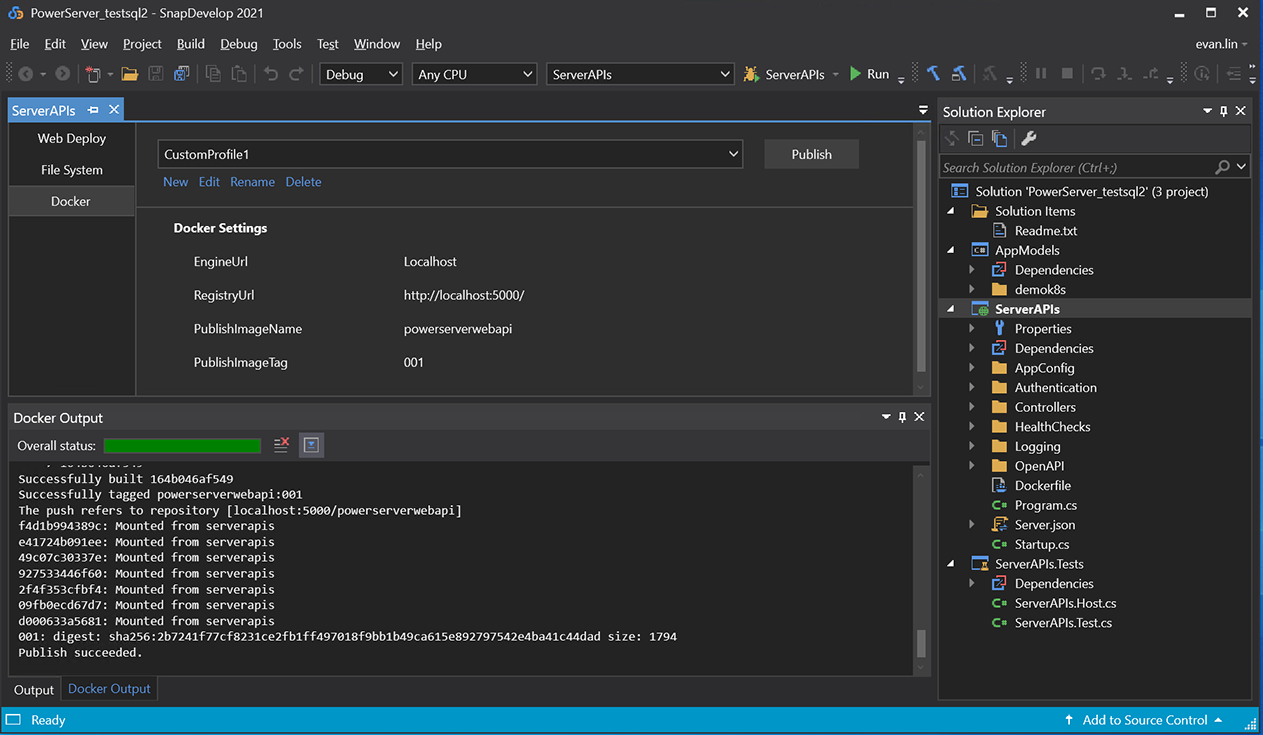This screenshot has height=735, width=1263.
Task: Open the Debug configuration dropdown
Action: pos(360,74)
